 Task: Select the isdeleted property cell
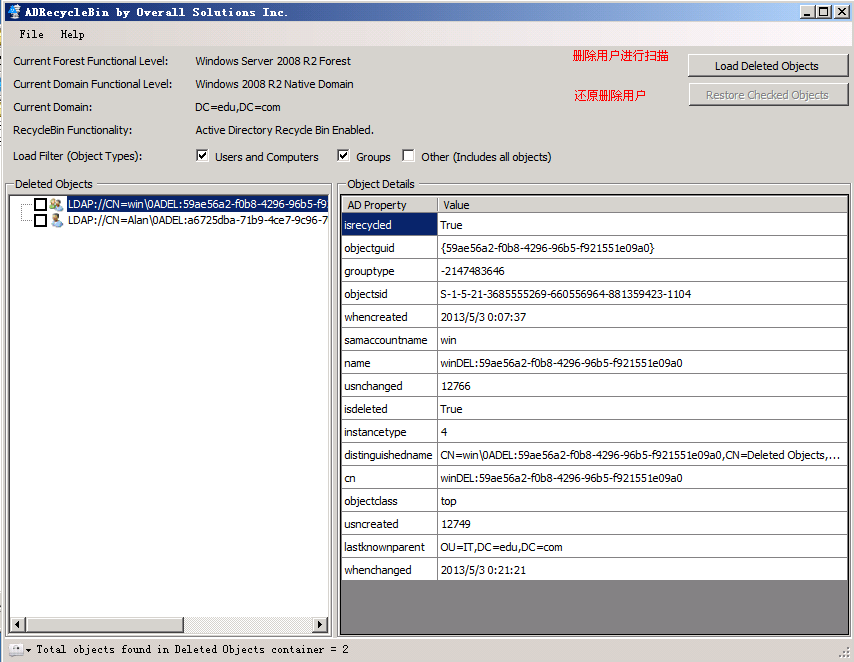(389, 409)
